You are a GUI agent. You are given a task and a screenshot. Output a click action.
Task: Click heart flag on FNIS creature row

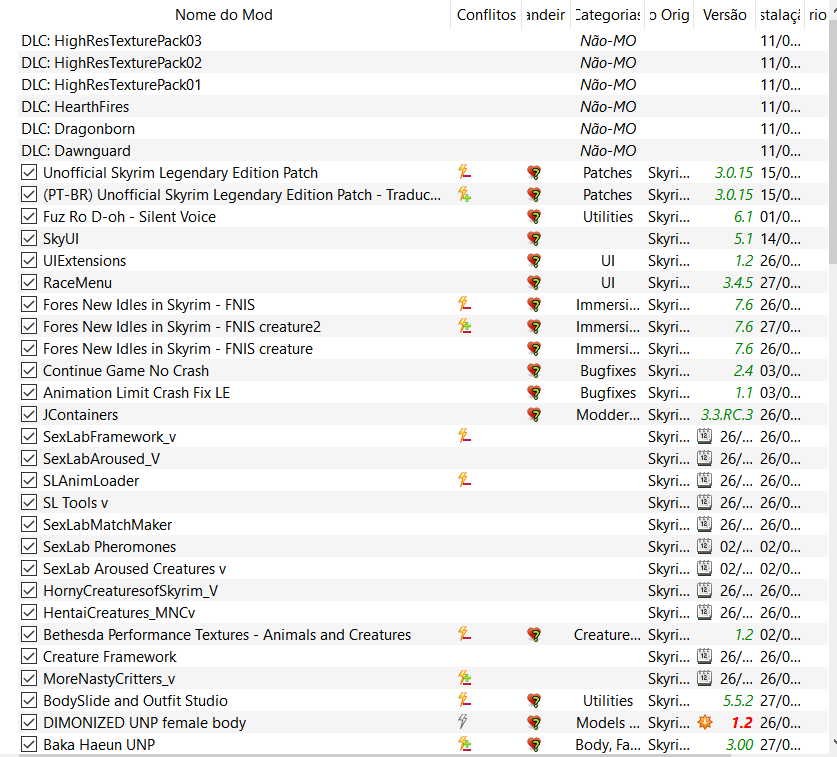point(534,349)
